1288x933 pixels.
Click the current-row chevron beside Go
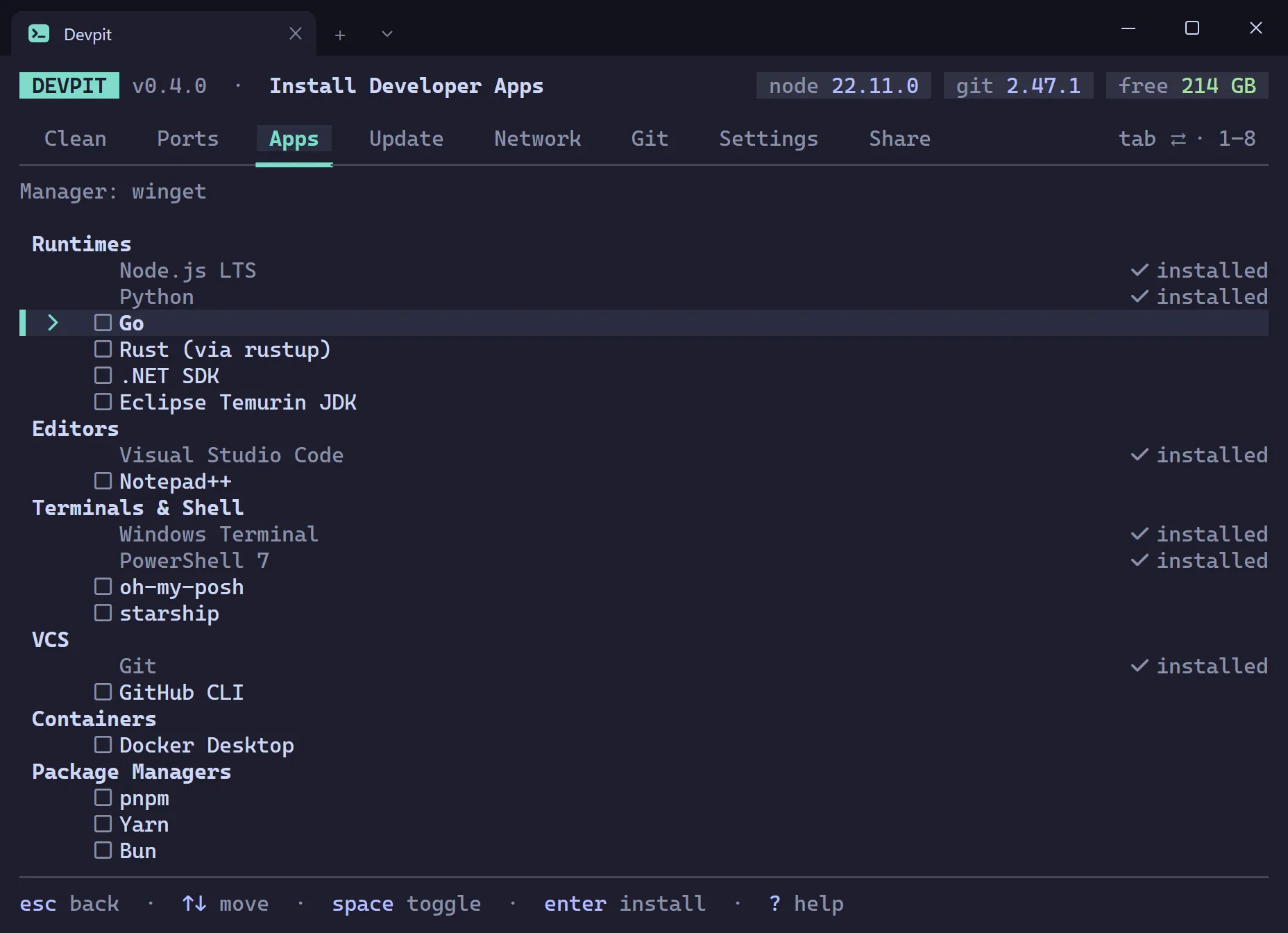tap(53, 323)
